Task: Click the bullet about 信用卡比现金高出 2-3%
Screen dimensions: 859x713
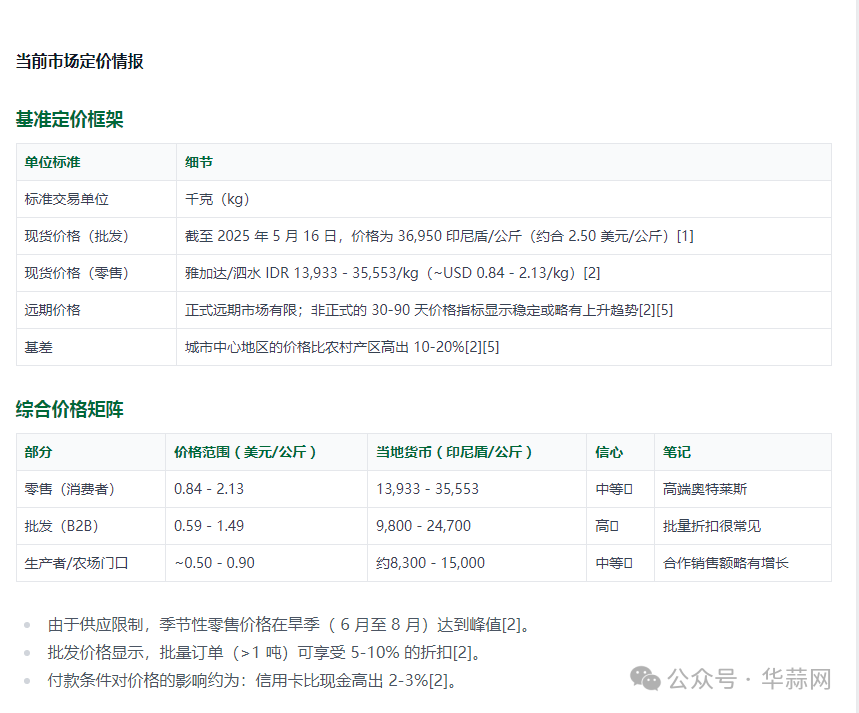Action: point(252,681)
